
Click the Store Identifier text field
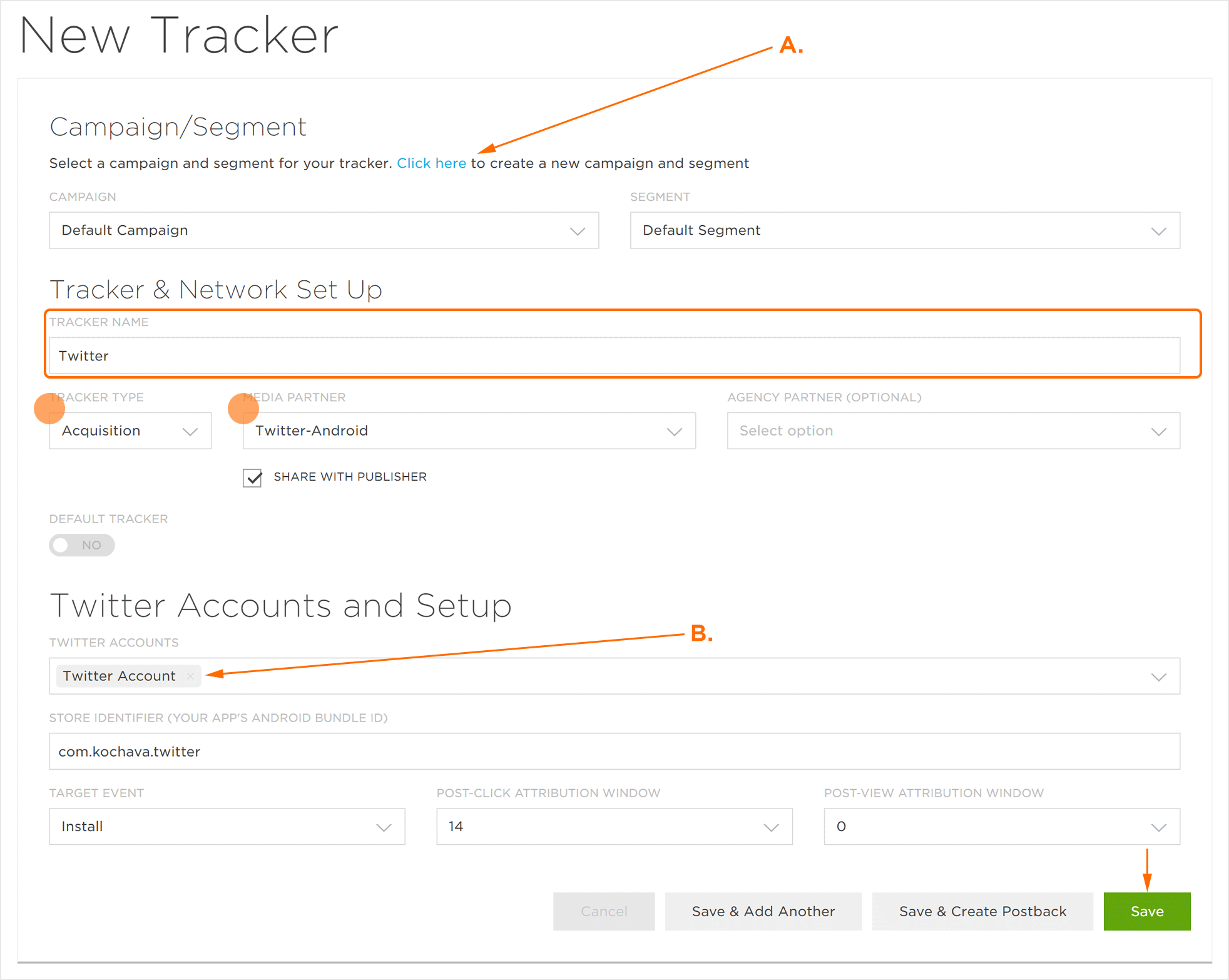[x=613, y=752]
